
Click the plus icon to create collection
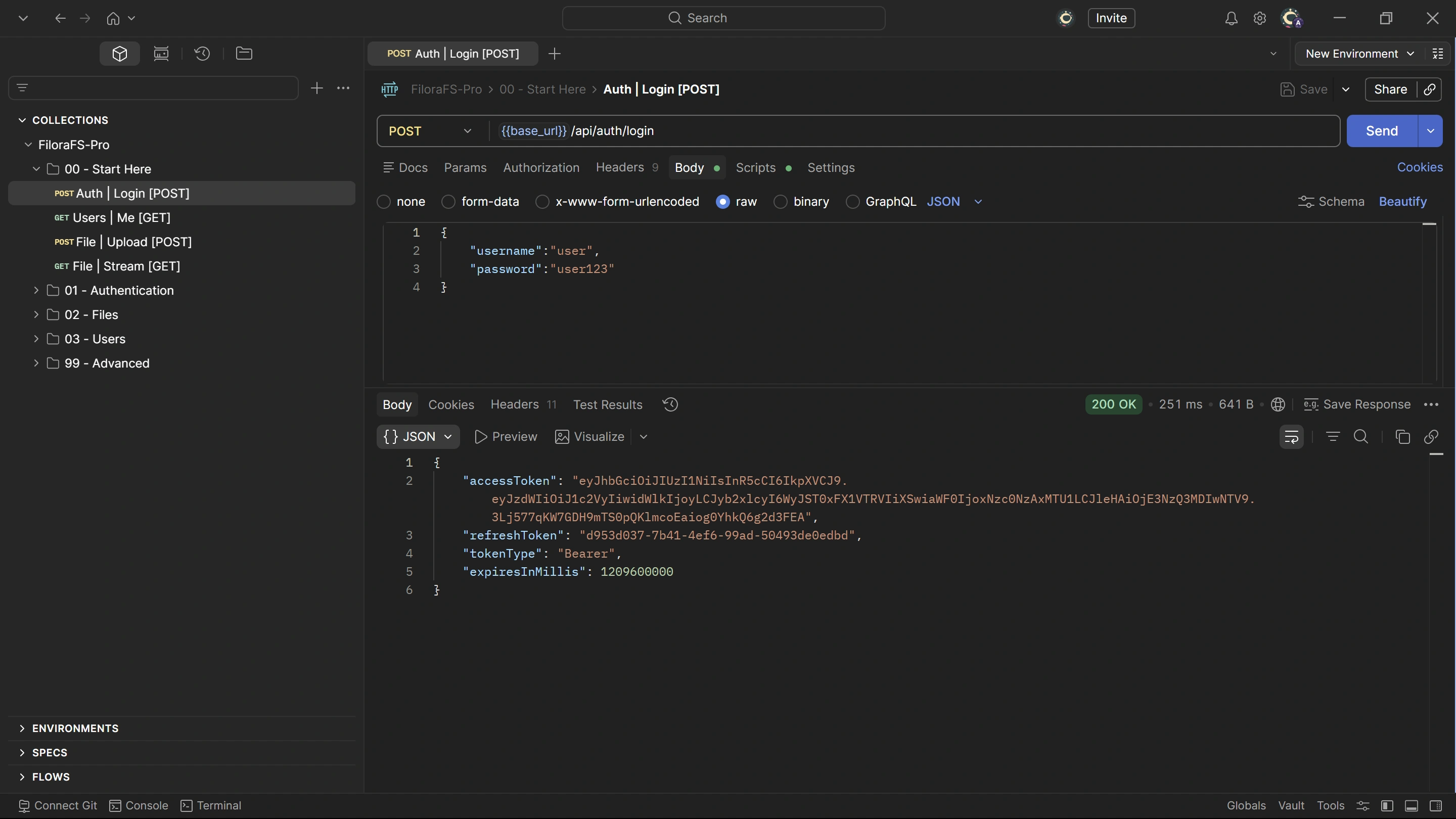(317, 88)
